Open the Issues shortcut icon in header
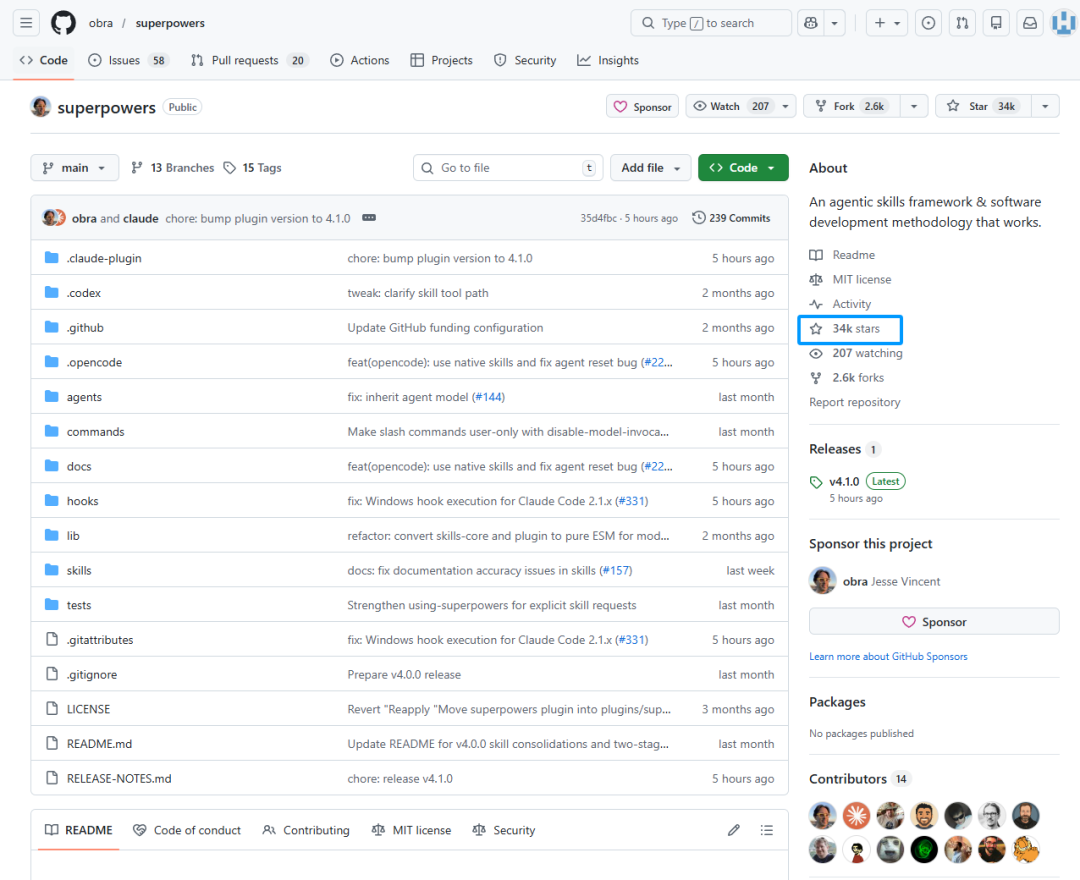Viewport: 1080px width, 880px height. tap(929, 23)
